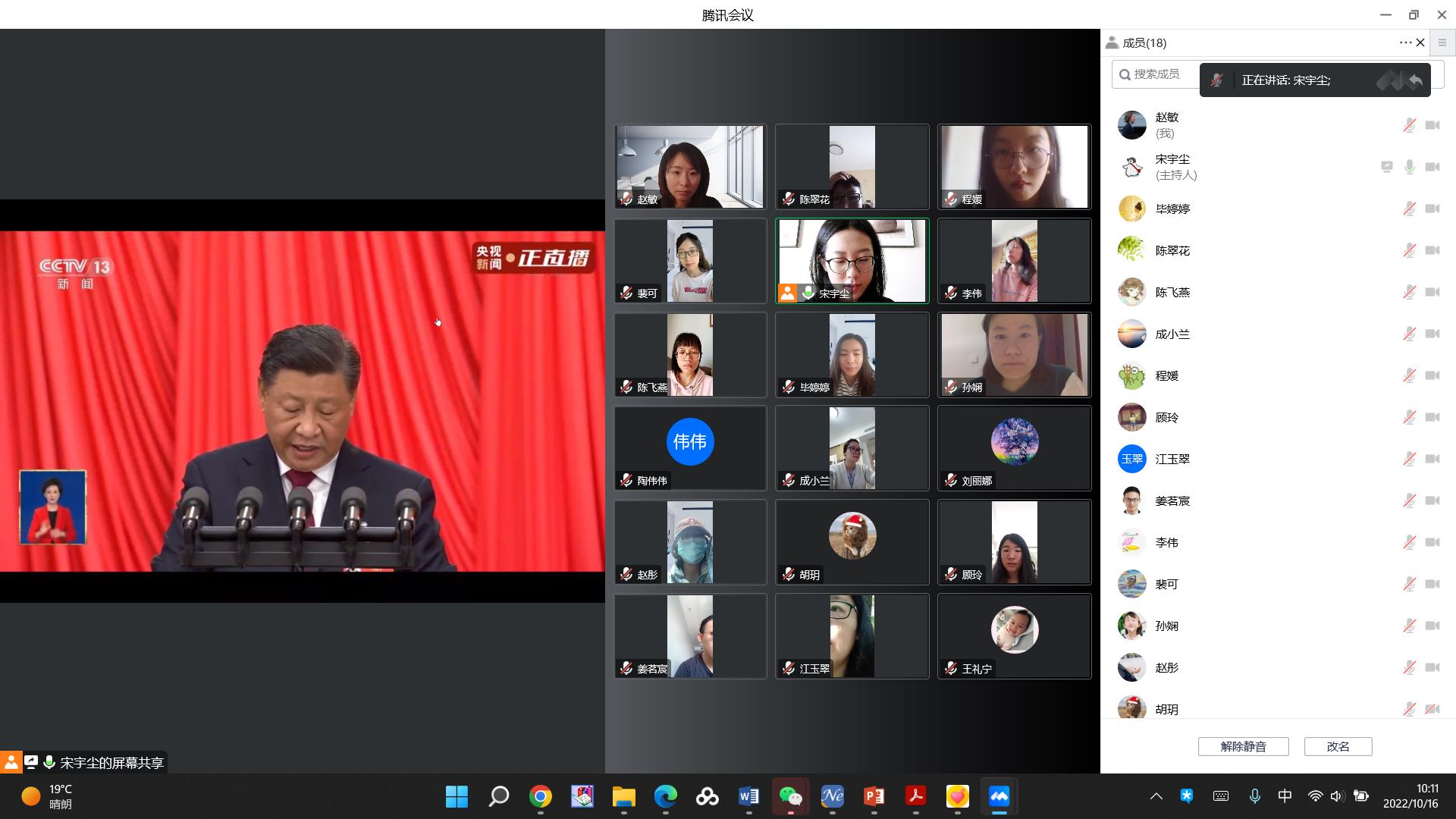Screen dimensions: 1456x819
Task: Toggle camera icon for 赵敏 in member list
Action: [1432, 125]
